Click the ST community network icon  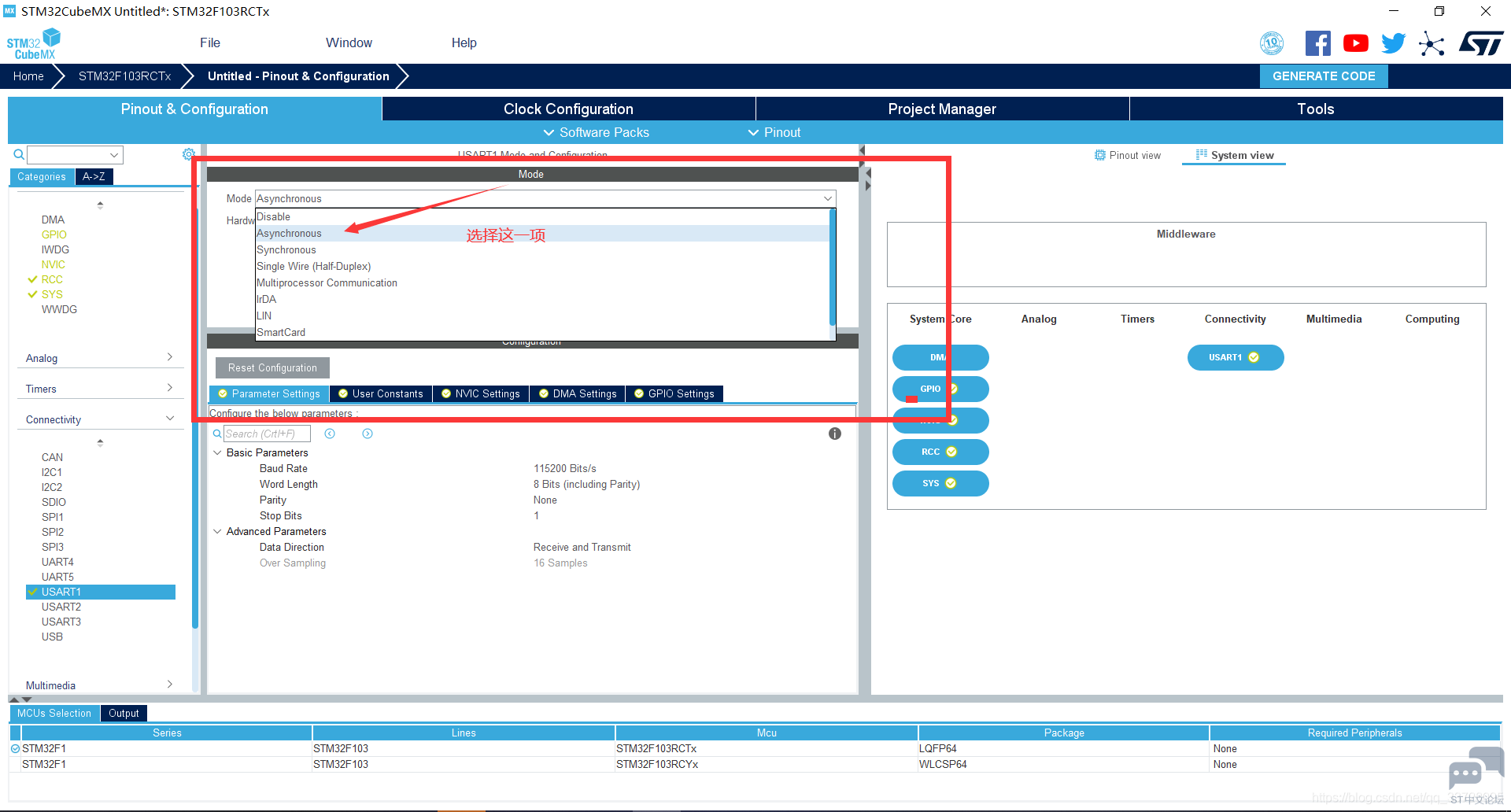(1432, 43)
